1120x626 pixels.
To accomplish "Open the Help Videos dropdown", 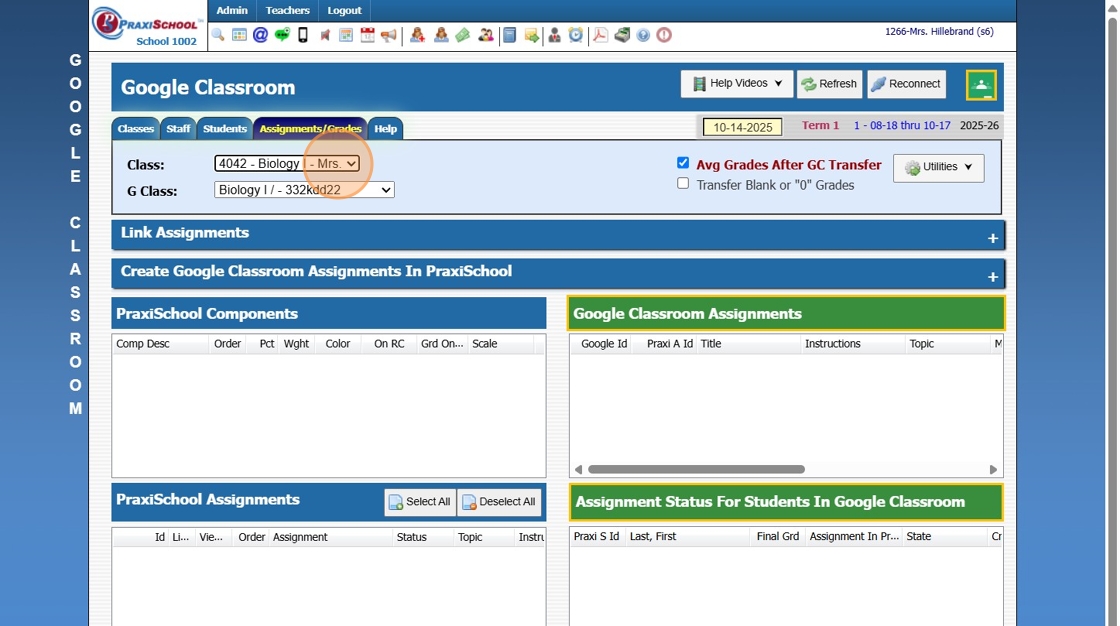I will [x=736, y=84].
